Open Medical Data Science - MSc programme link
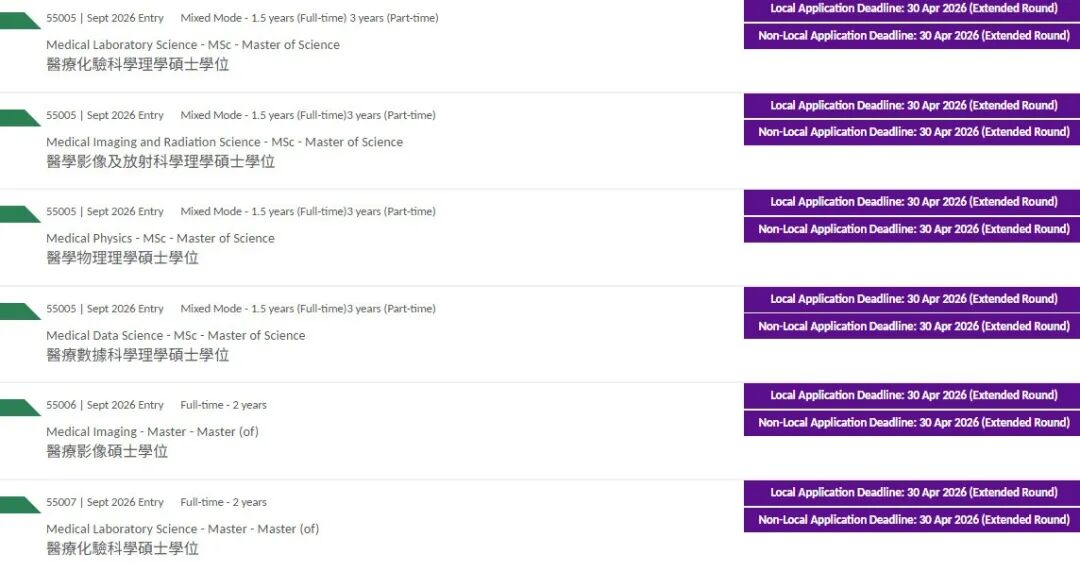 pyautogui.click(x=175, y=335)
